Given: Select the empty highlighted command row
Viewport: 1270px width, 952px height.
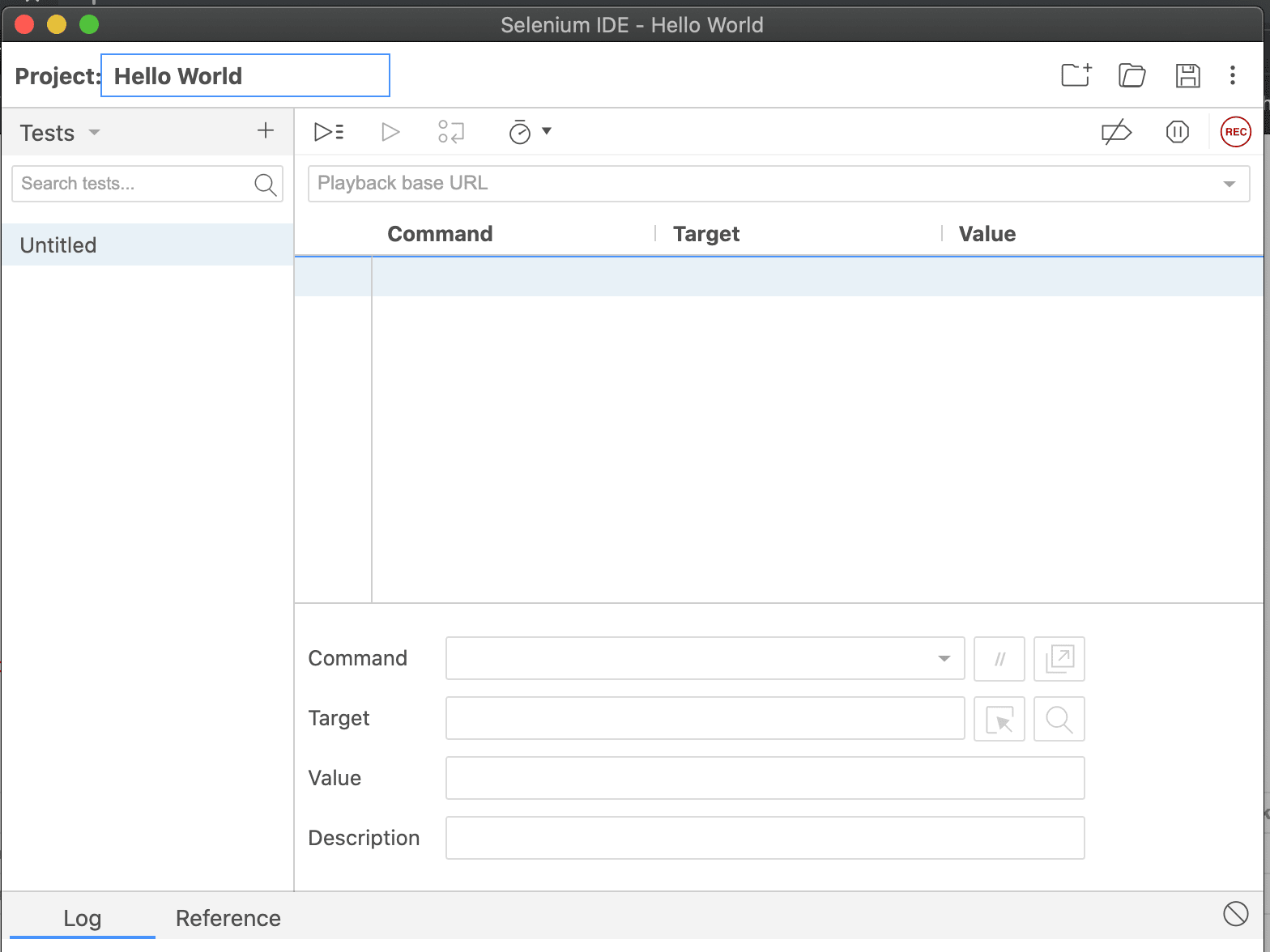Looking at the screenshot, I should pyautogui.click(x=779, y=277).
